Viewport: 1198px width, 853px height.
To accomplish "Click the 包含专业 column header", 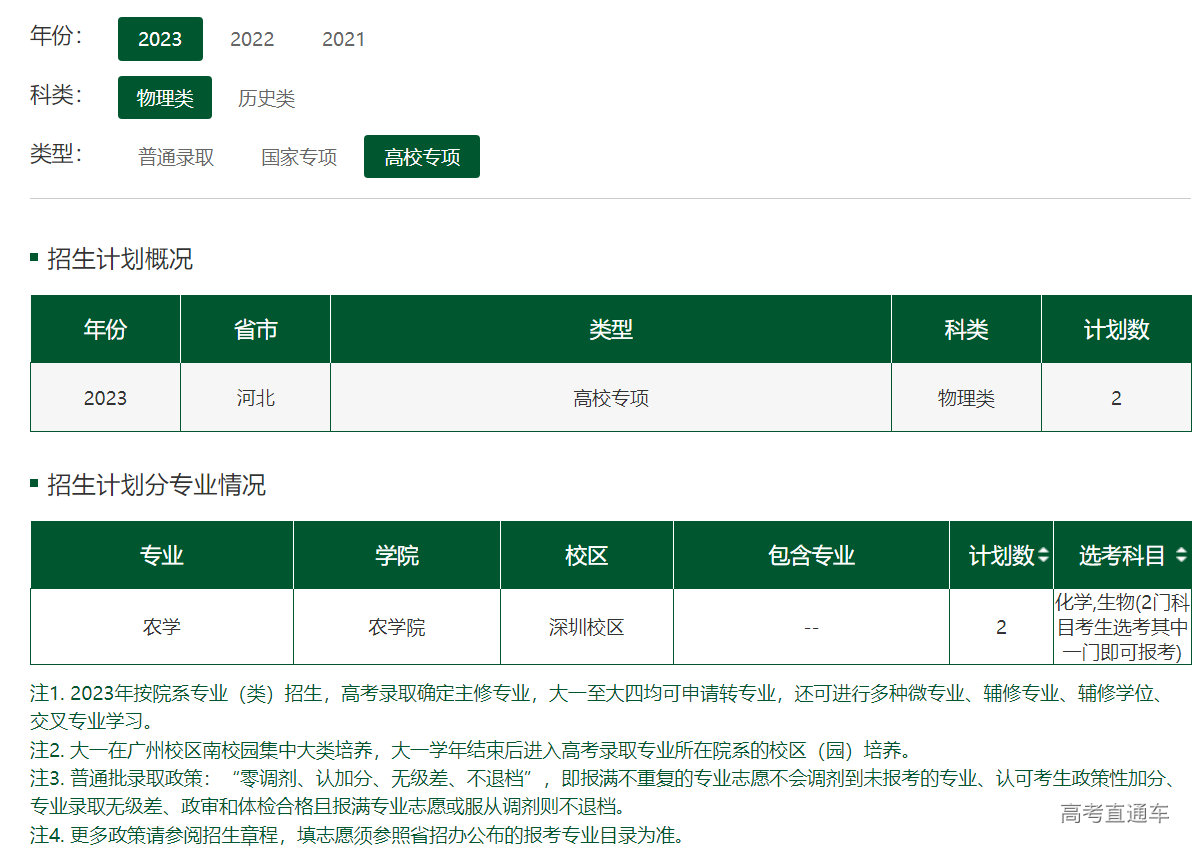I will pyautogui.click(x=811, y=555).
